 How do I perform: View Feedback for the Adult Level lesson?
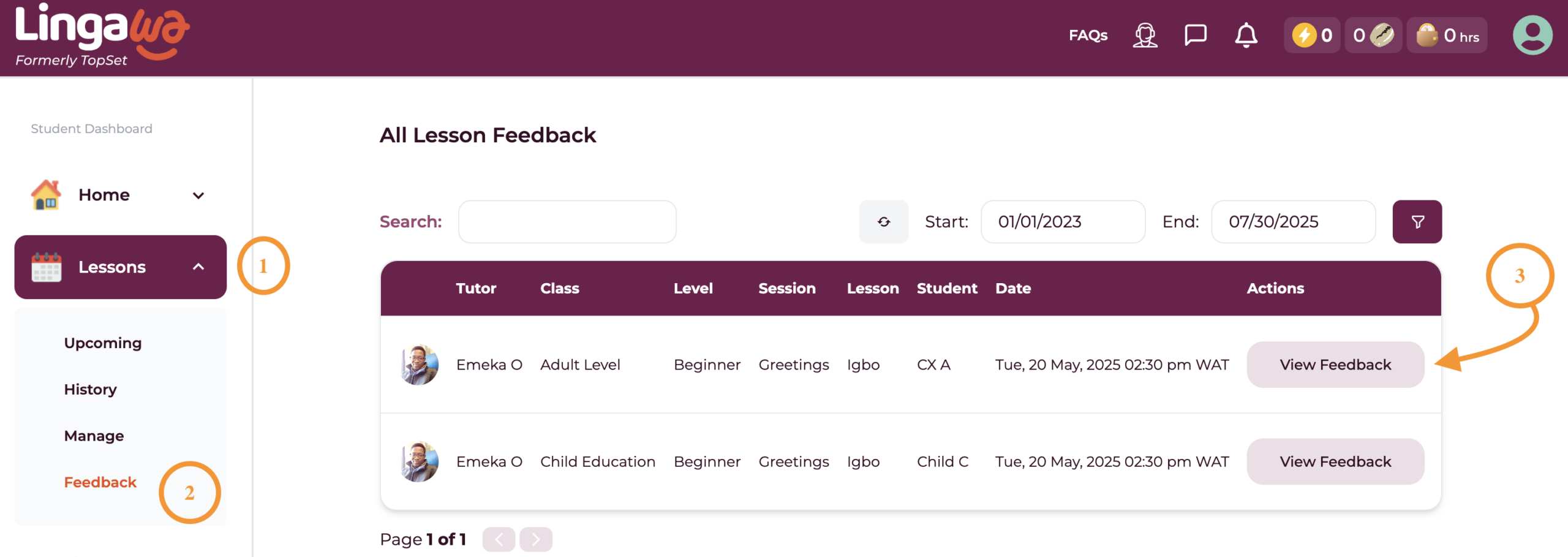coord(1335,364)
